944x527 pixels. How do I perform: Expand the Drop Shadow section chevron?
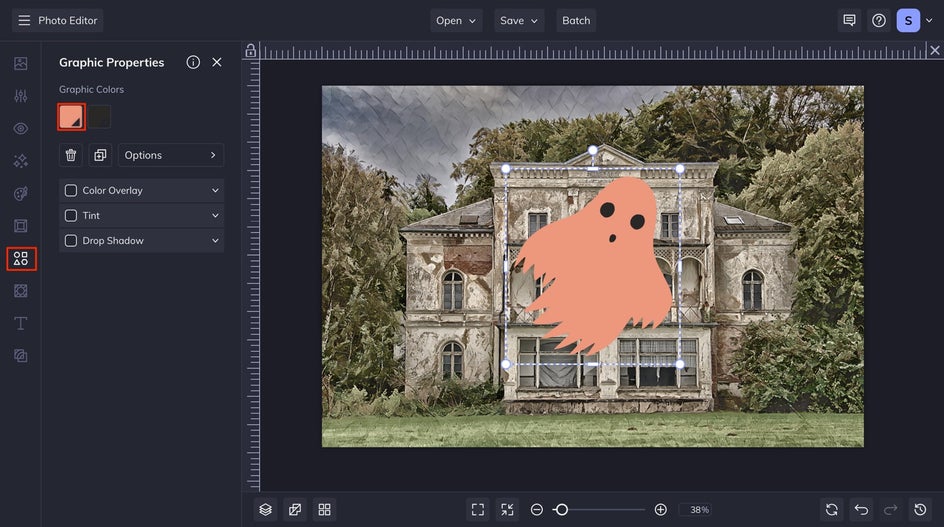[x=215, y=240]
